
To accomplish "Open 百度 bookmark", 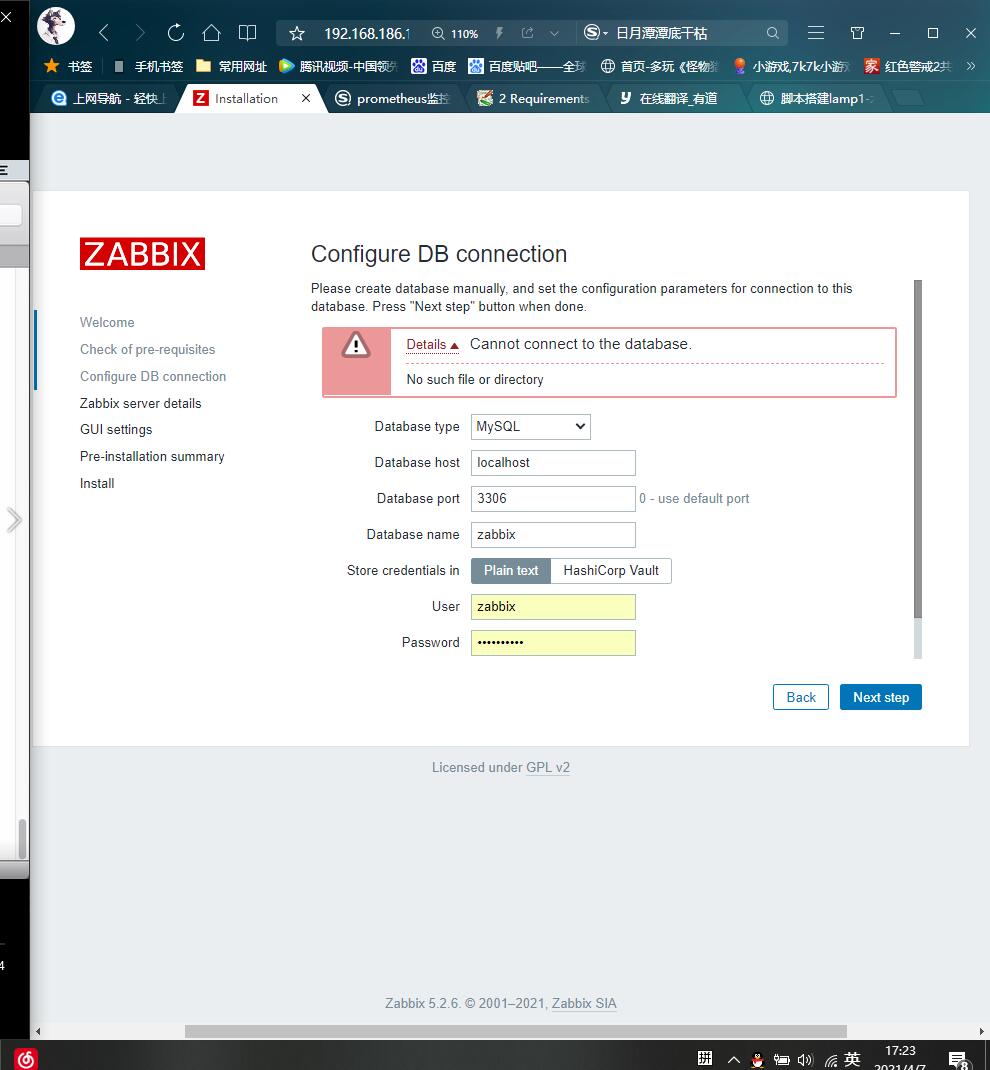I will click(433, 66).
